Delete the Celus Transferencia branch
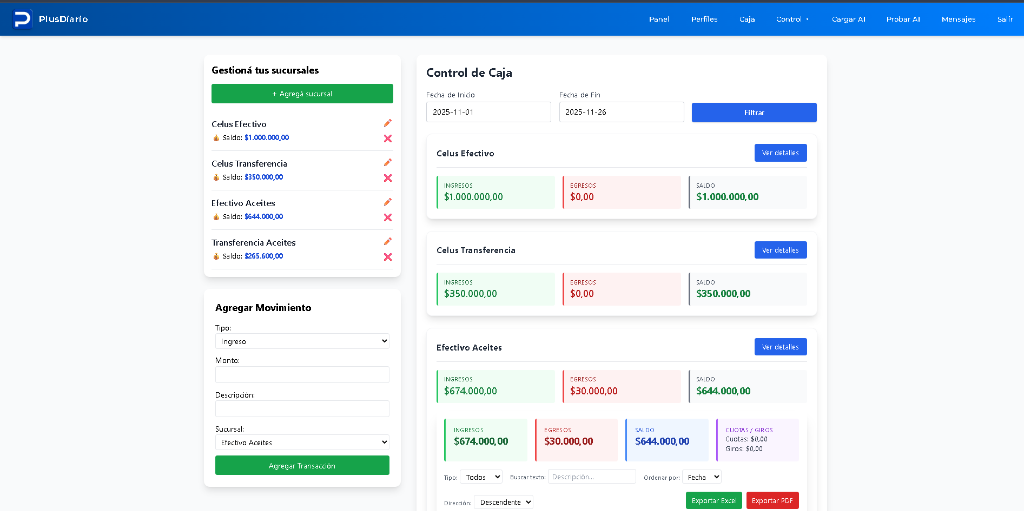1024x511 pixels. (x=388, y=178)
